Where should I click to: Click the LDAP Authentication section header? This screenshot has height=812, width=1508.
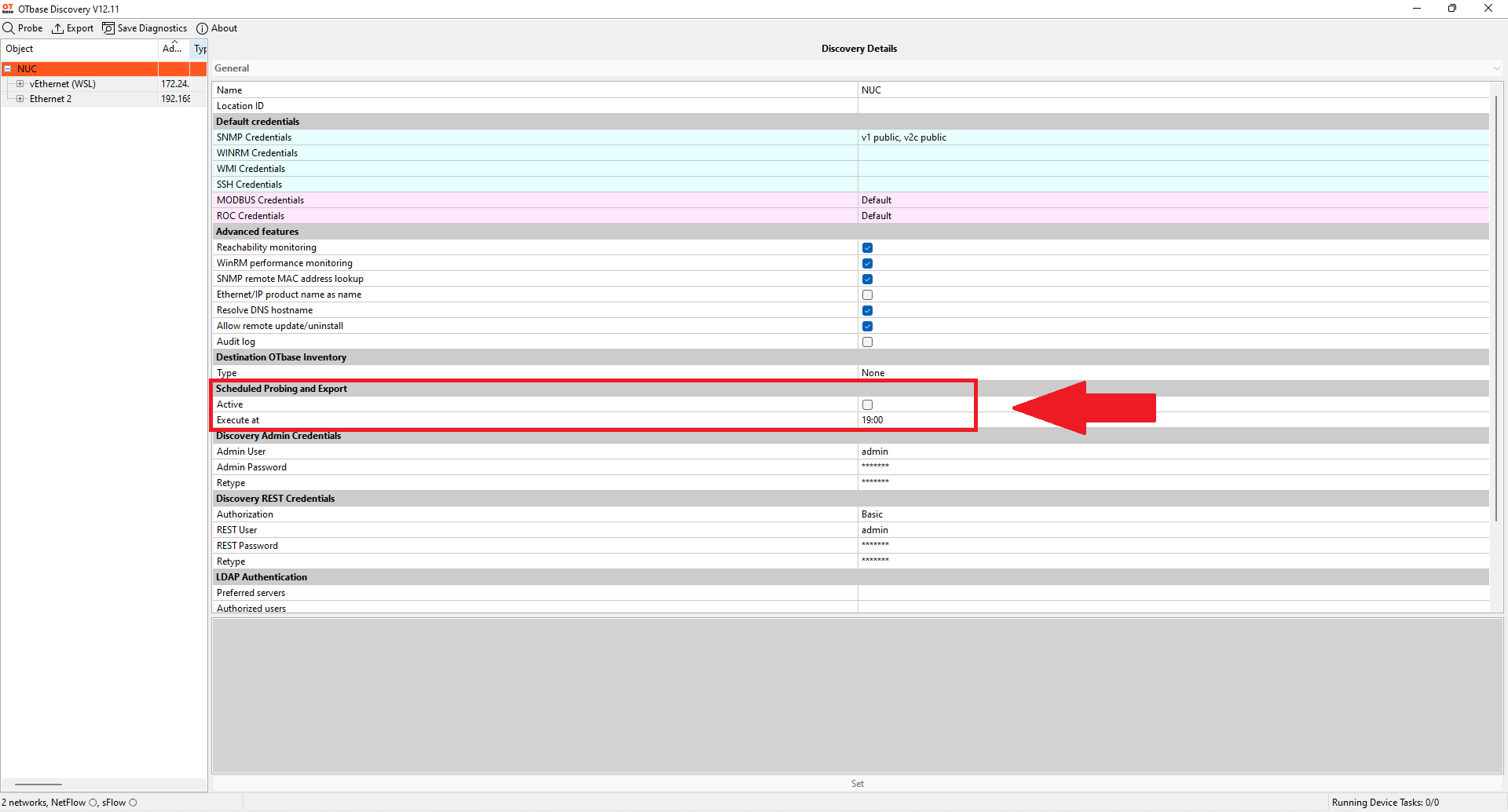pos(851,577)
